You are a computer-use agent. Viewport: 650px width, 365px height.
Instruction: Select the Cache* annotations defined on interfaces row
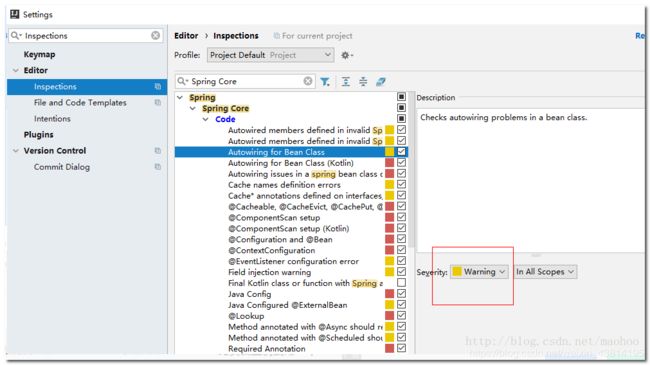(x=305, y=195)
